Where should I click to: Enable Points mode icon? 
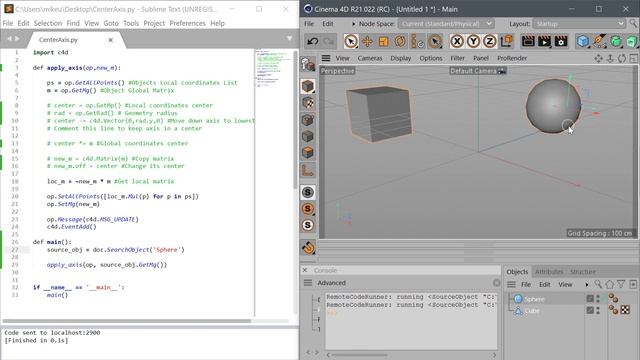click(308, 120)
